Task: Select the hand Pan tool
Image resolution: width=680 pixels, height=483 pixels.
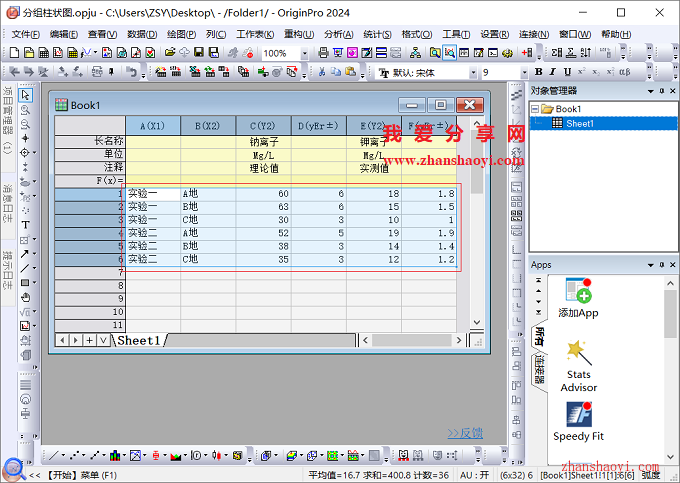Action: 26,297
